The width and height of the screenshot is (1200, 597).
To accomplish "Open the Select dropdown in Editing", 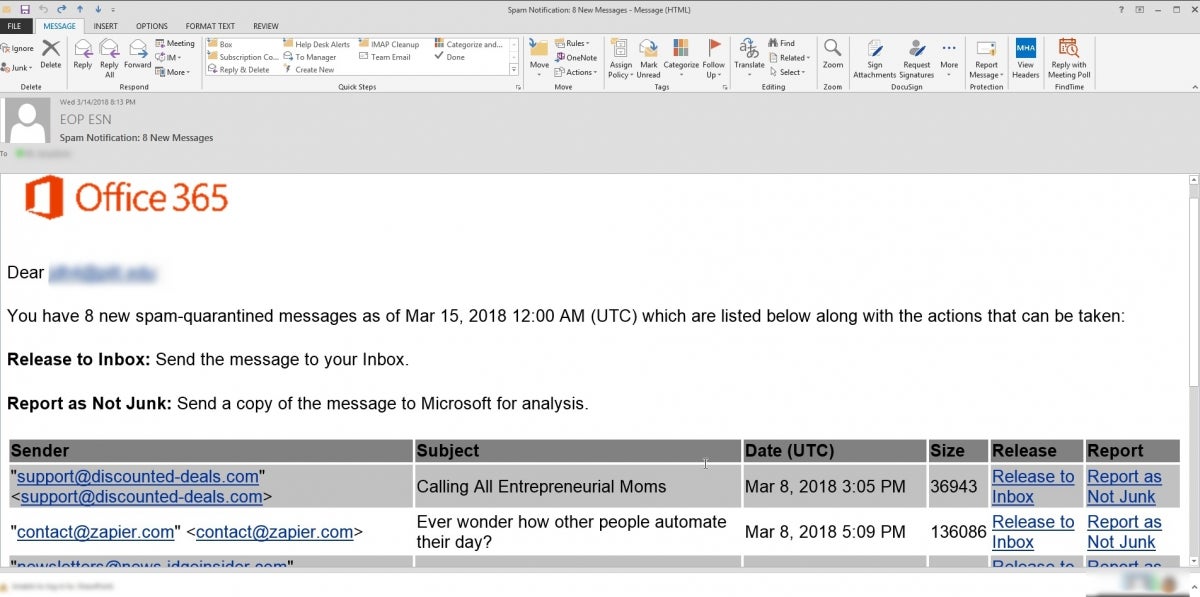I will (x=787, y=72).
